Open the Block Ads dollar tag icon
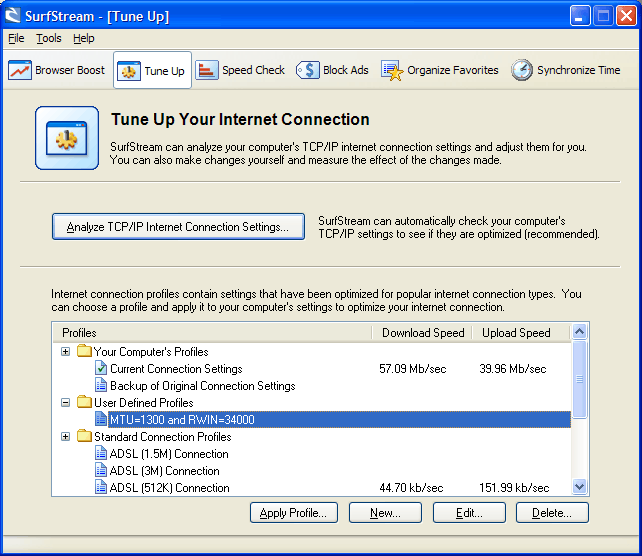The image size is (642, 556). 307,70
